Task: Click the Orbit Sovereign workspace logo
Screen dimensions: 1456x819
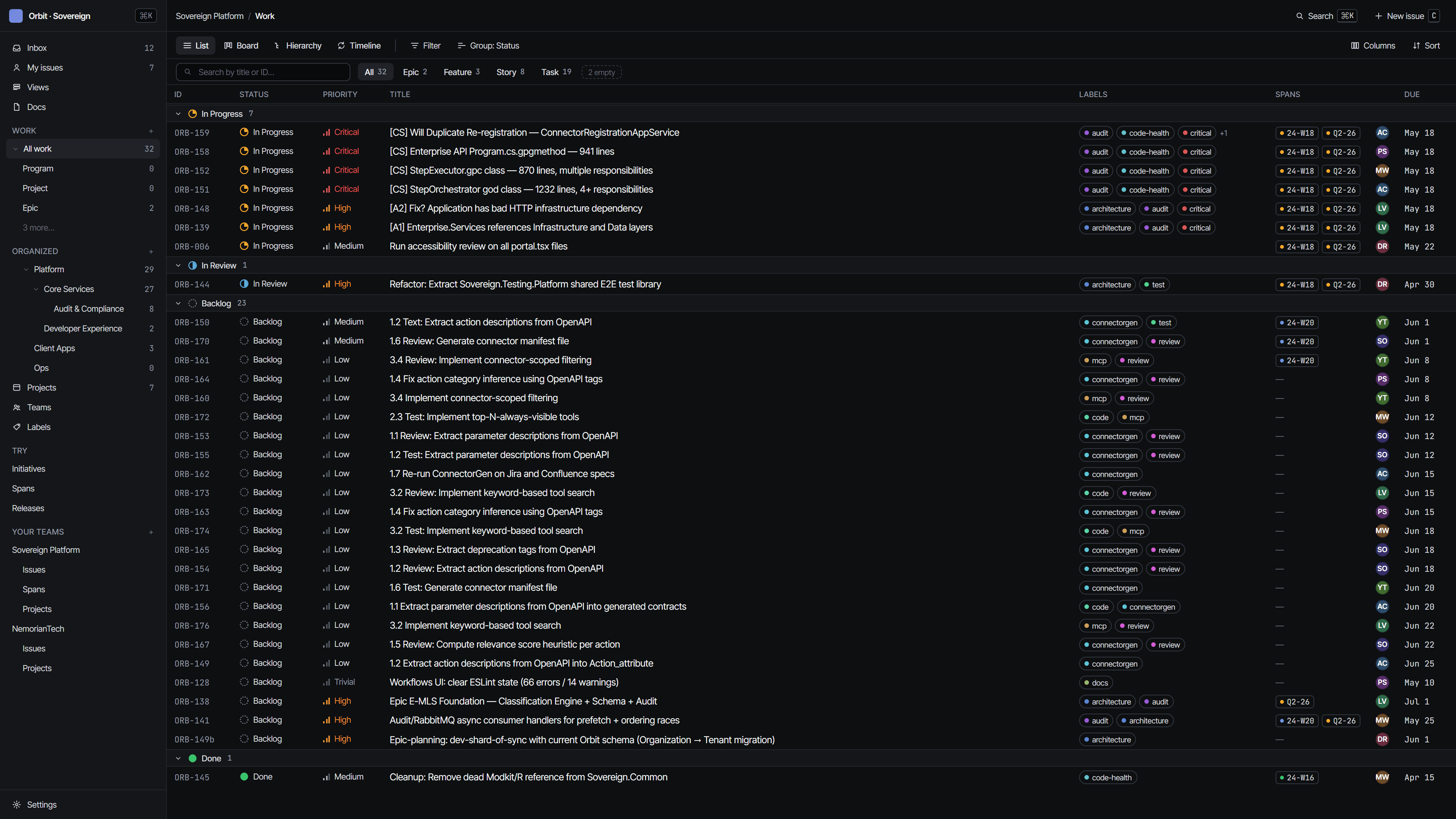Action: [16, 16]
